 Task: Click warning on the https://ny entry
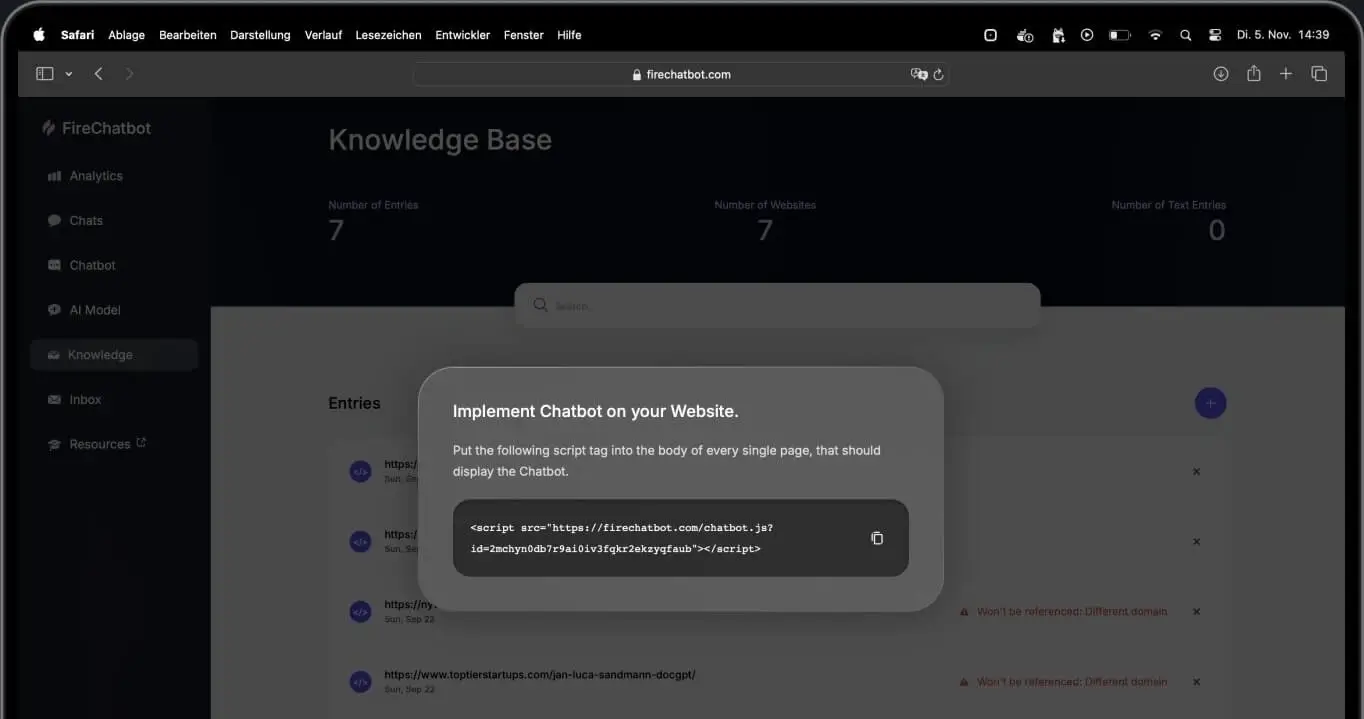[1063, 612]
